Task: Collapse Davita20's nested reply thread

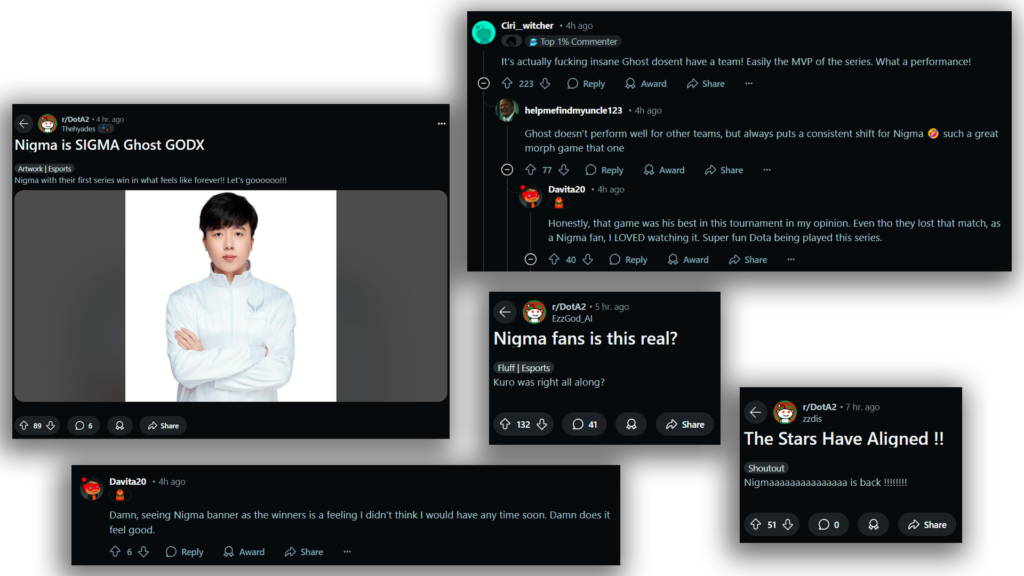Action: click(x=530, y=259)
